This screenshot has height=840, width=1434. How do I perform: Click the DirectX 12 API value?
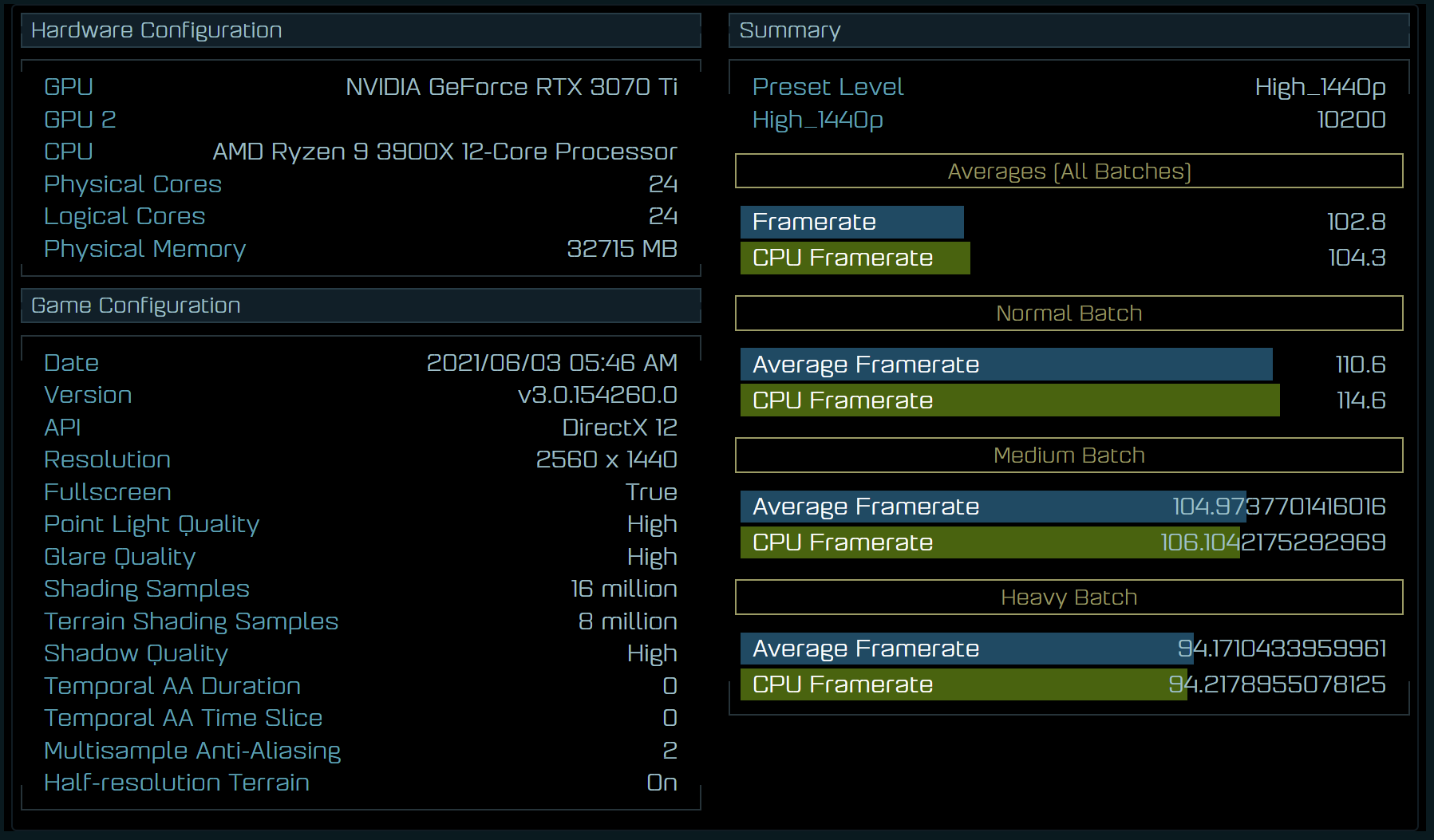619,428
